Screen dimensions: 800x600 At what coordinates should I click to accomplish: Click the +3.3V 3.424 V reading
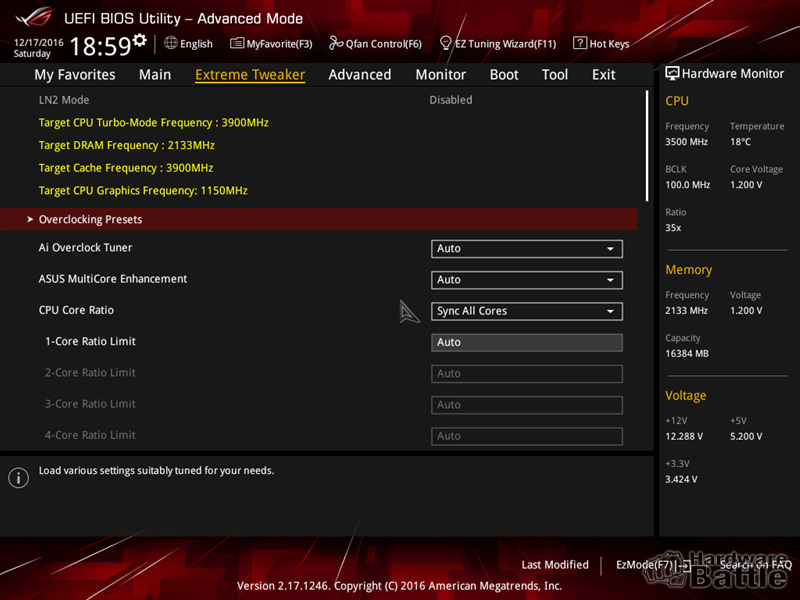(681, 479)
